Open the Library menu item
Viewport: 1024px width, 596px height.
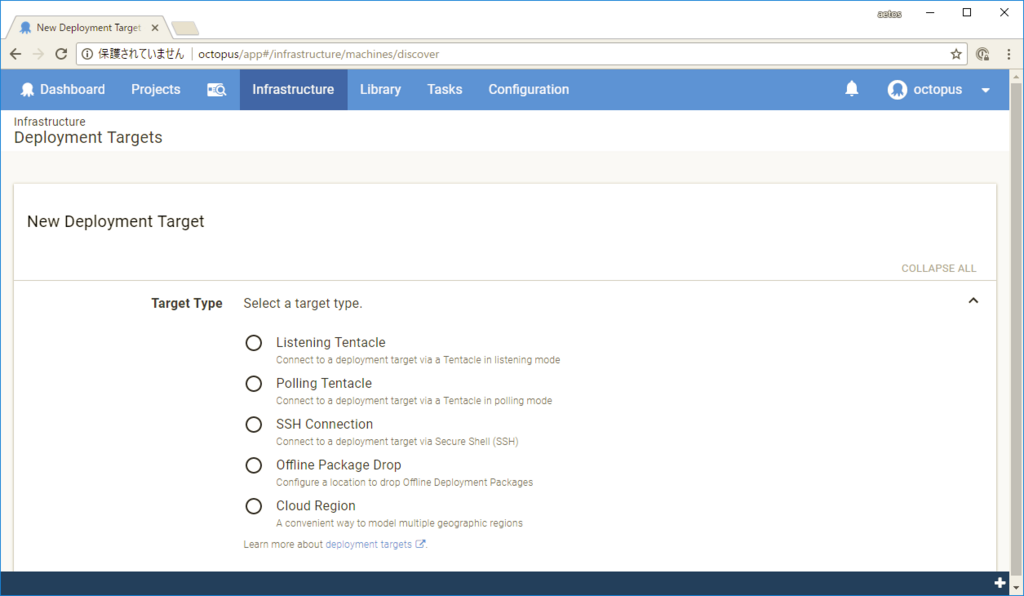[x=380, y=89]
